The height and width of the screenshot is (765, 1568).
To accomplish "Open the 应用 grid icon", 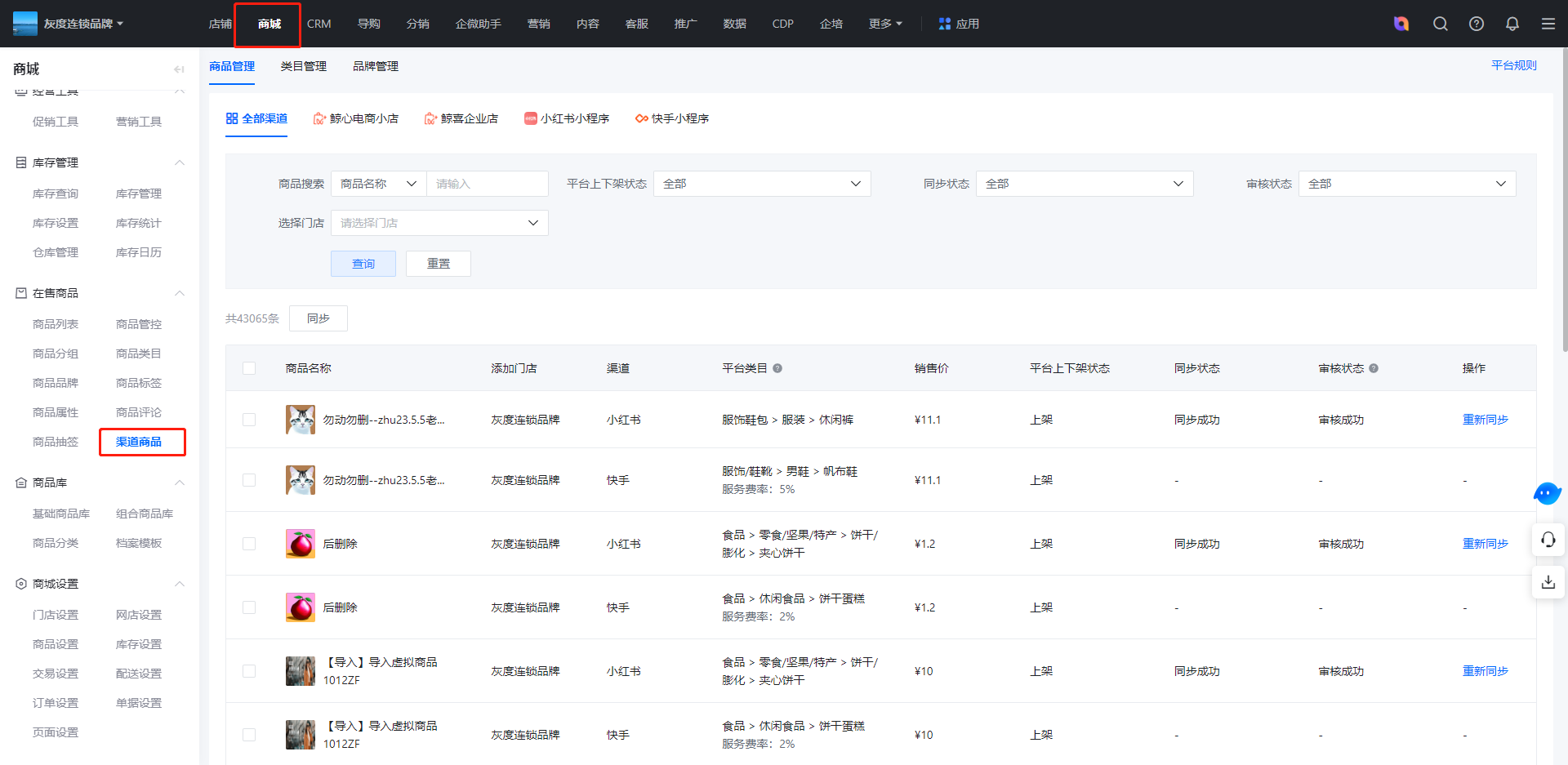I will point(945,24).
